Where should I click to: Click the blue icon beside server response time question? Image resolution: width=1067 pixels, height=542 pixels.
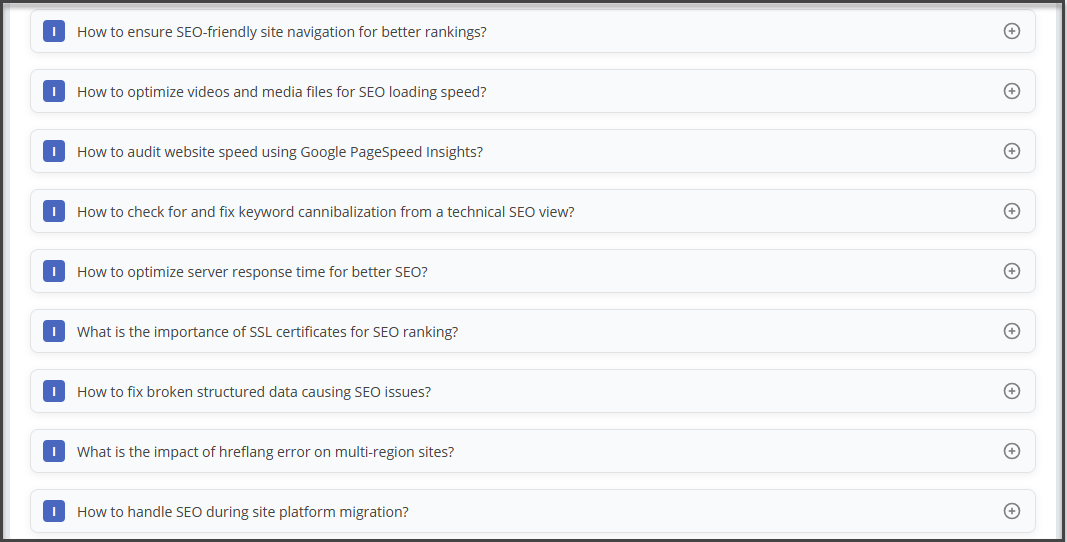pyautogui.click(x=54, y=271)
